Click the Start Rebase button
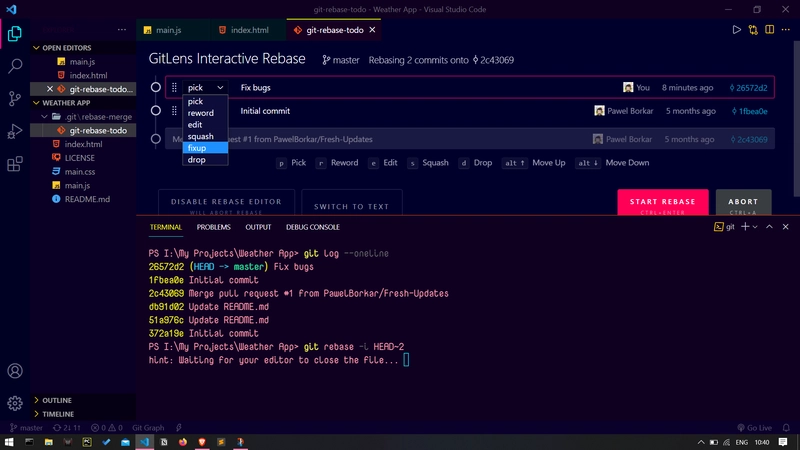The width and height of the screenshot is (800, 450). [x=663, y=202]
